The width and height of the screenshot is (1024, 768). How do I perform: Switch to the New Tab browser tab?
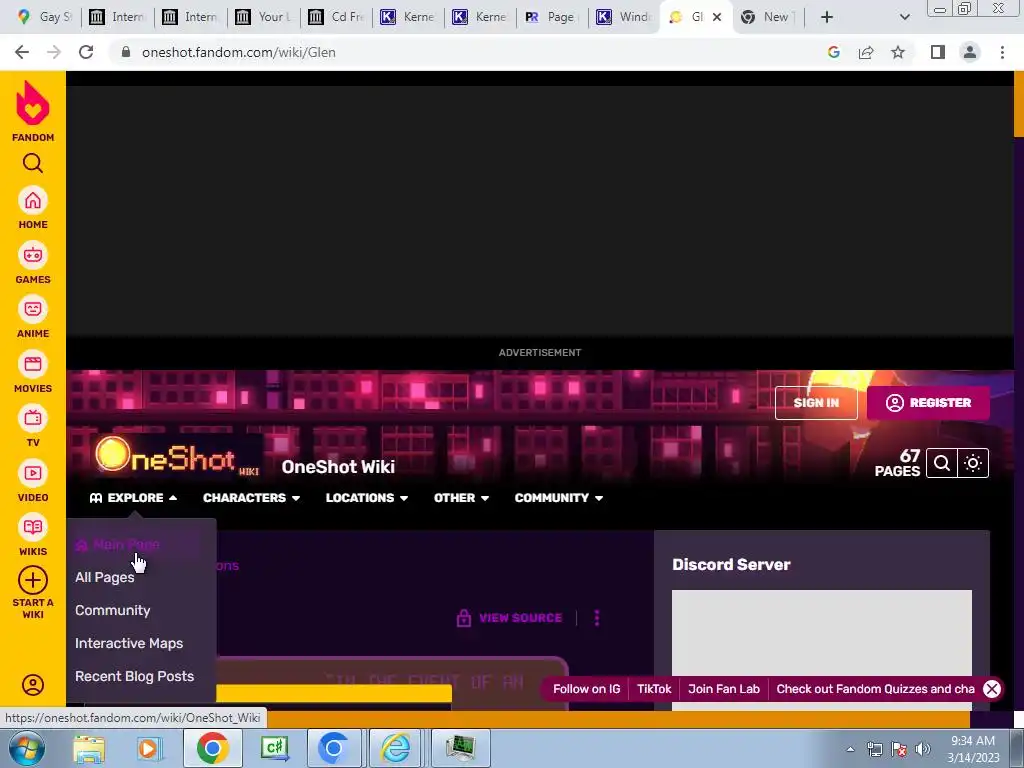click(x=767, y=17)
